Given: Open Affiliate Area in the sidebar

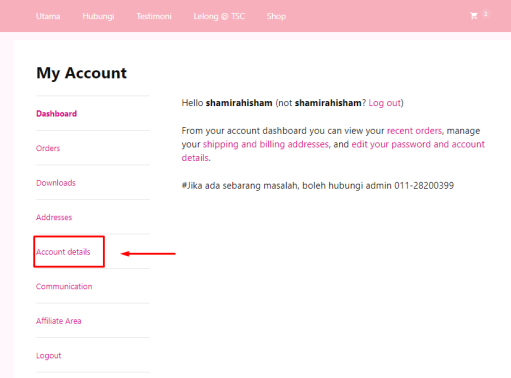Looking at the screenshot, I should (x=59, y=321).
